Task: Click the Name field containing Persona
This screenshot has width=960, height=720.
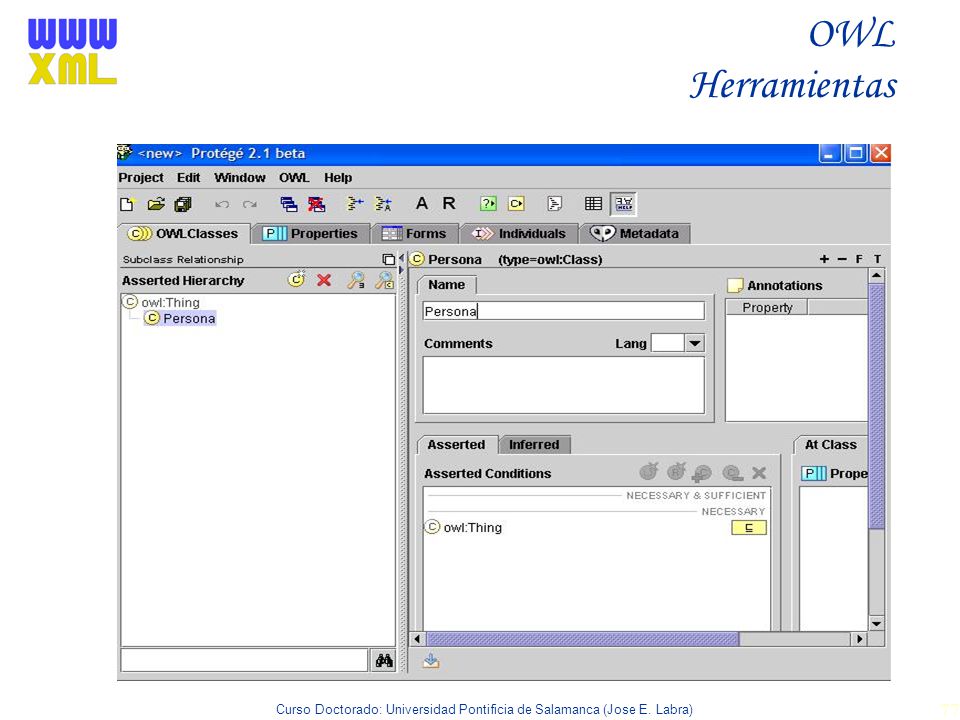Action: click(563, 311)
